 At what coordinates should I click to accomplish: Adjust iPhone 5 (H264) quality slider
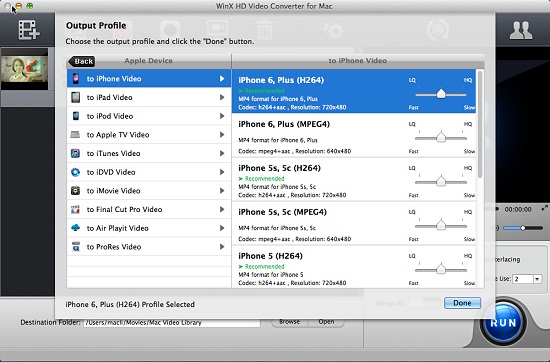pos(441,269)
